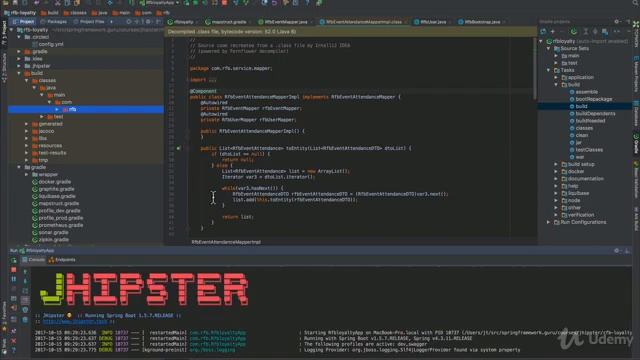
Task: Expand the generated folder
Action: click(x=27, y=124)
